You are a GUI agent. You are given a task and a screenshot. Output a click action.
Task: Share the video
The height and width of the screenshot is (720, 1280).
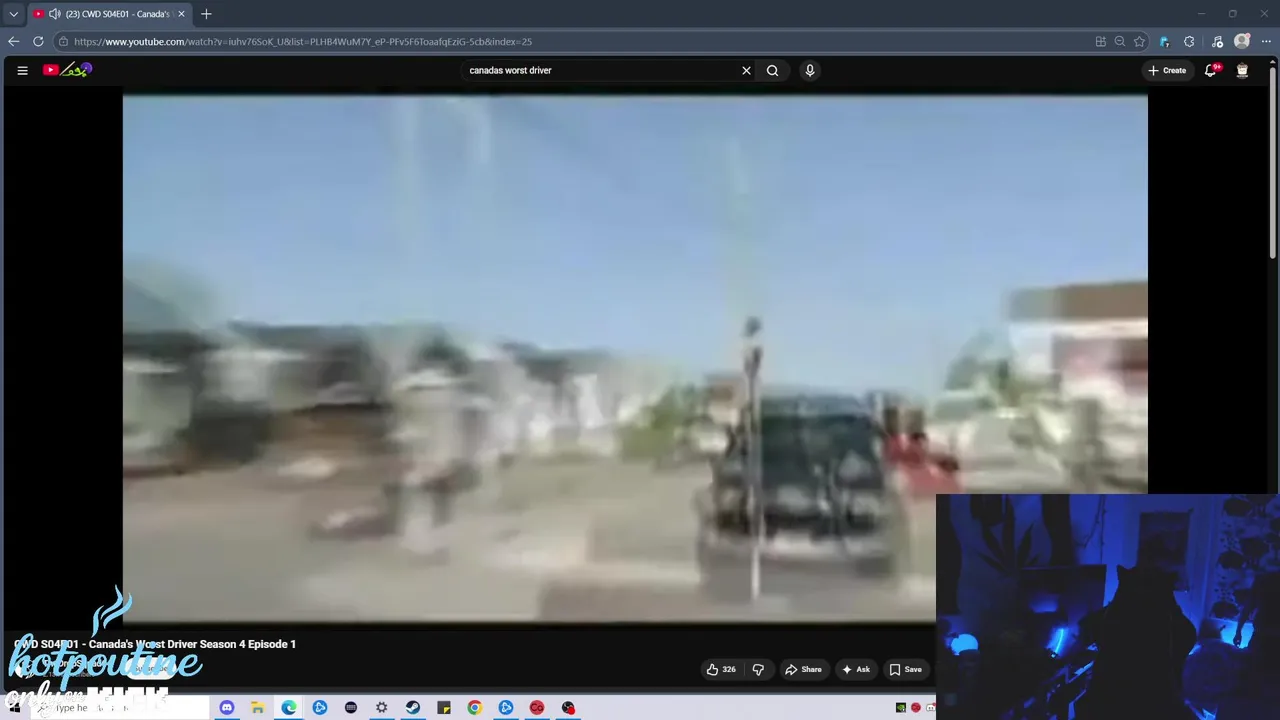pyautogui.click(x=803, y=669)
